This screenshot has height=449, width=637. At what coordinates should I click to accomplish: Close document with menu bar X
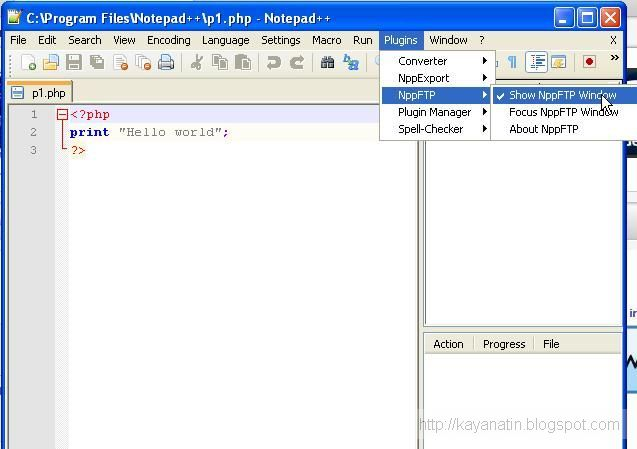(613, 40)
